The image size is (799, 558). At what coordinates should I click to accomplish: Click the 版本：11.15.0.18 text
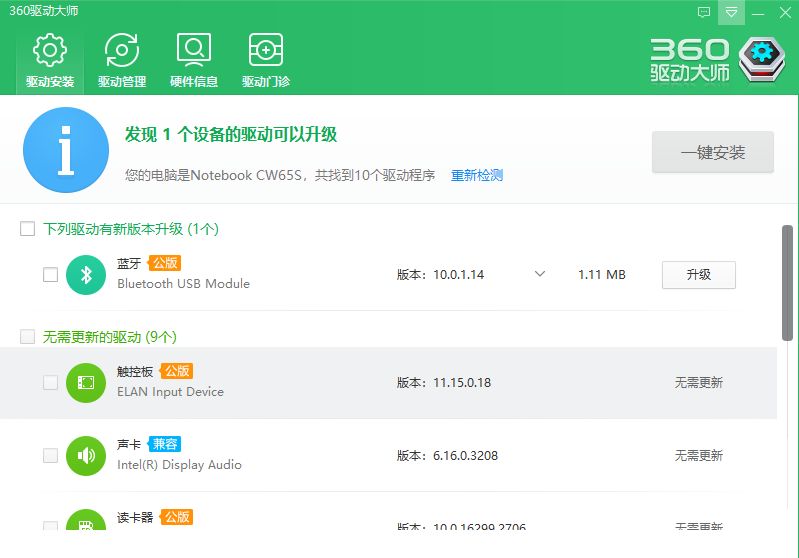click(x=444, y=383)
